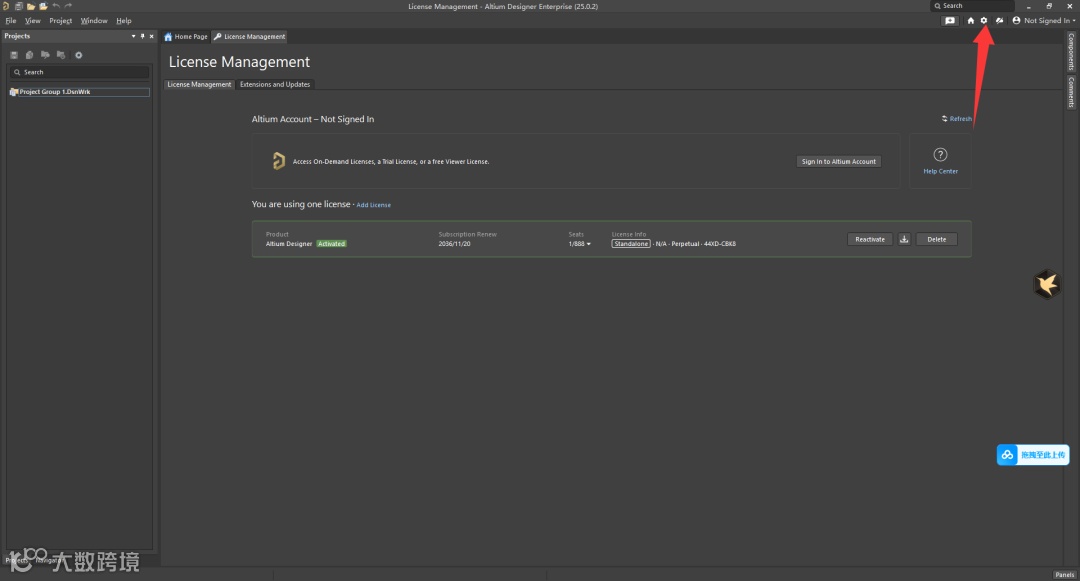The height and width of the screenshot is (581, 1080).
Task: Click the compile documents icon in Projects toolbar
Action: (x=30, y=55)
